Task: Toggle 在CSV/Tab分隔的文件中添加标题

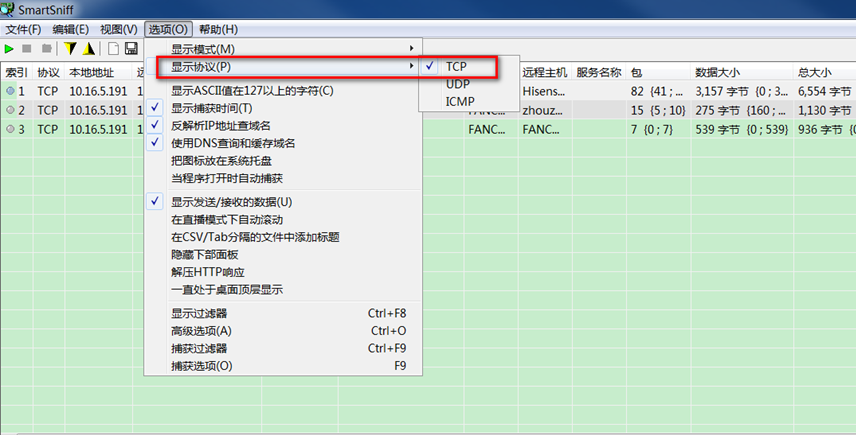Action: pos(283,237)
